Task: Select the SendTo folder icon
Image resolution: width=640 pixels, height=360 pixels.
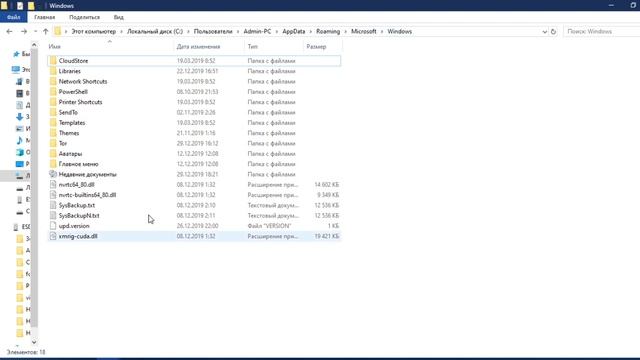Action: pyautogui.click(x=53, y=112)
